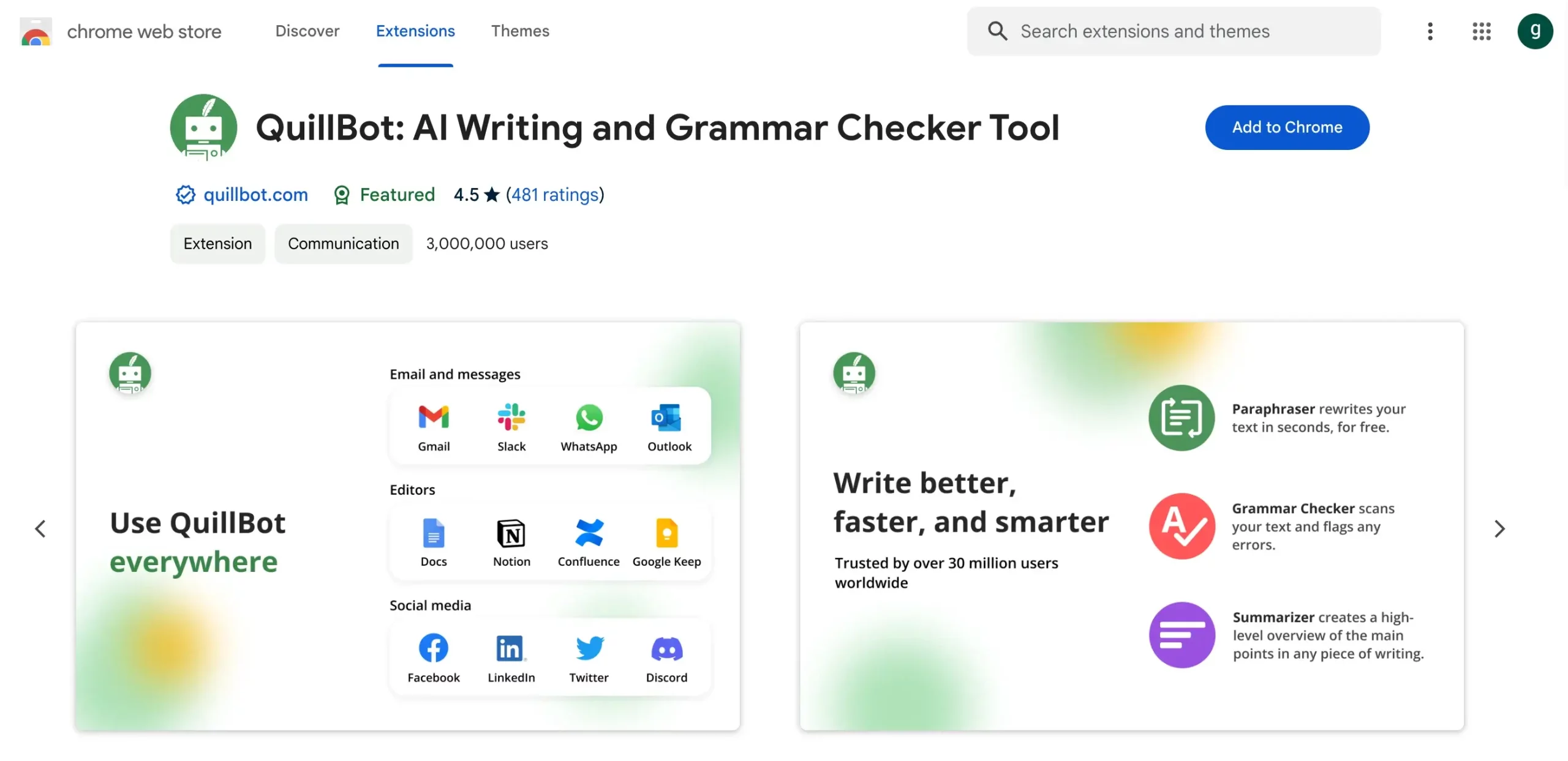Select the Discover tab

(x=307, y=31)
